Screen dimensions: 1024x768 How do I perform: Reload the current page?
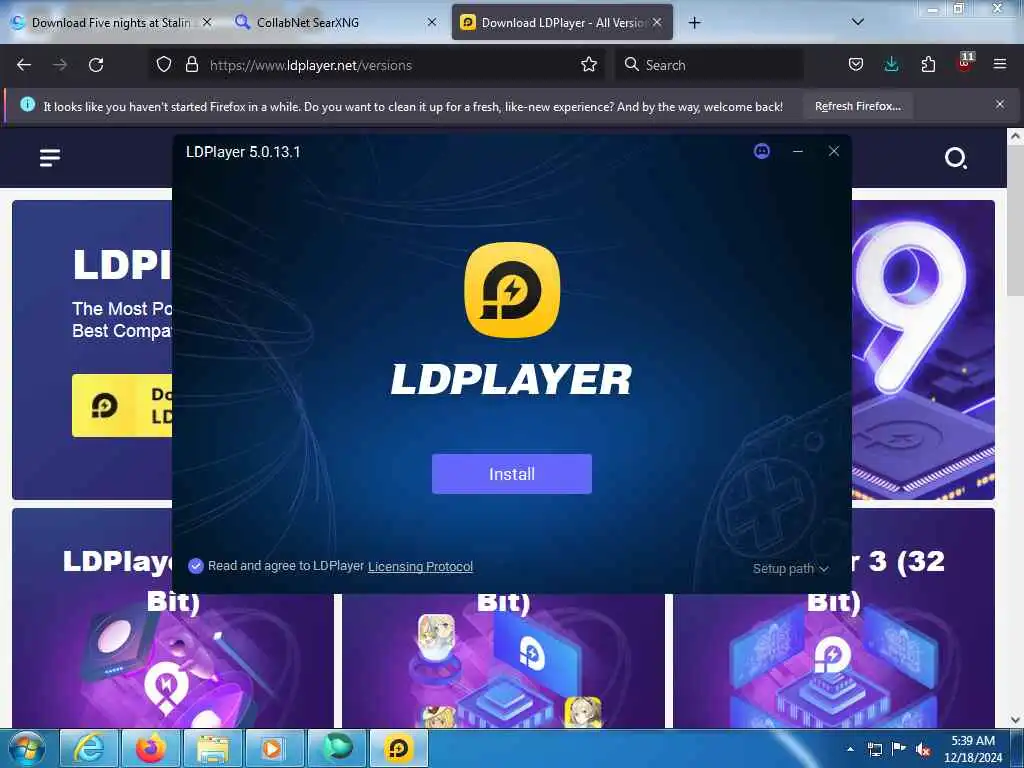point(96,65)
